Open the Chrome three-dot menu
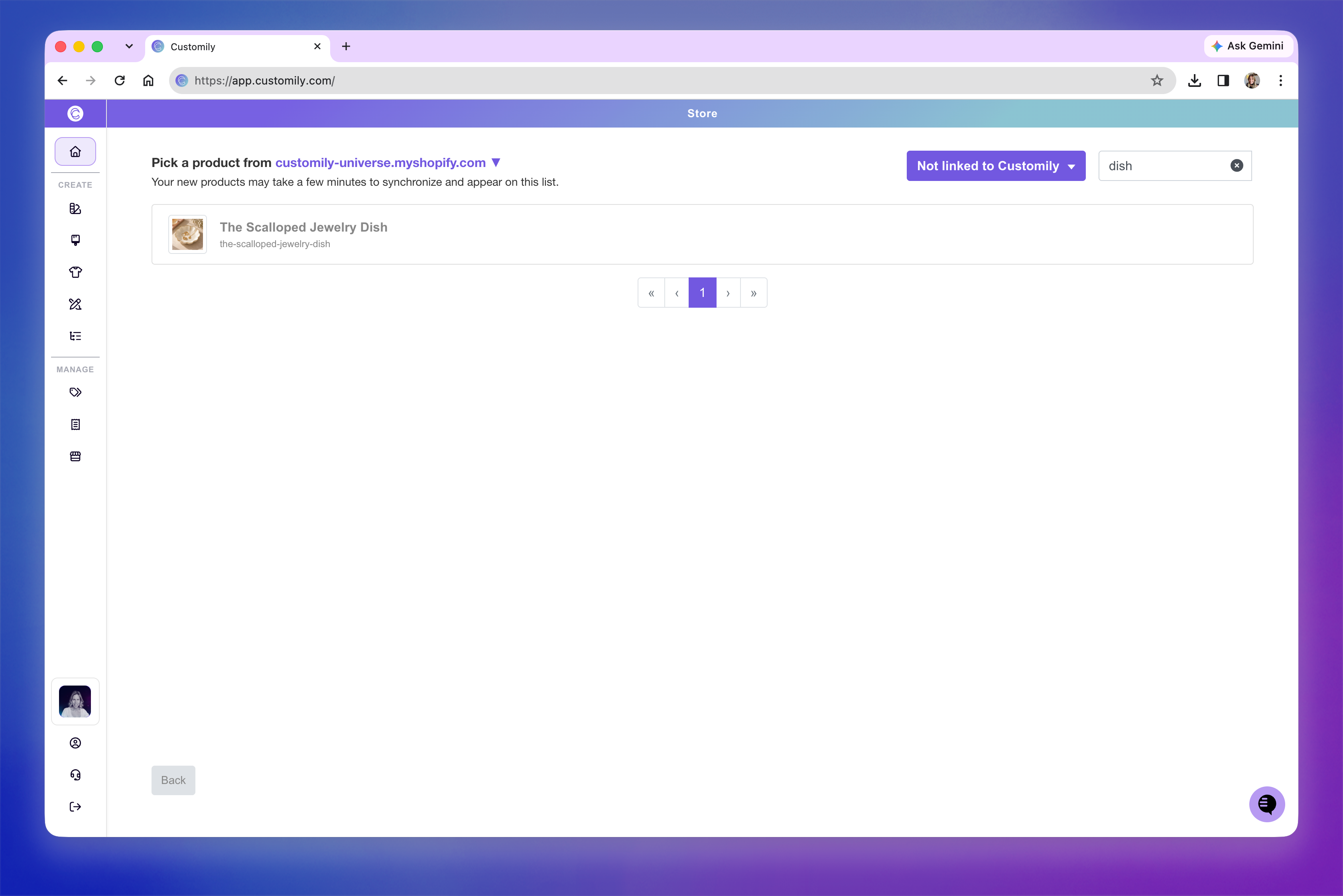The width and height of the screenshot is (1343, 896). click(1281, 81)
